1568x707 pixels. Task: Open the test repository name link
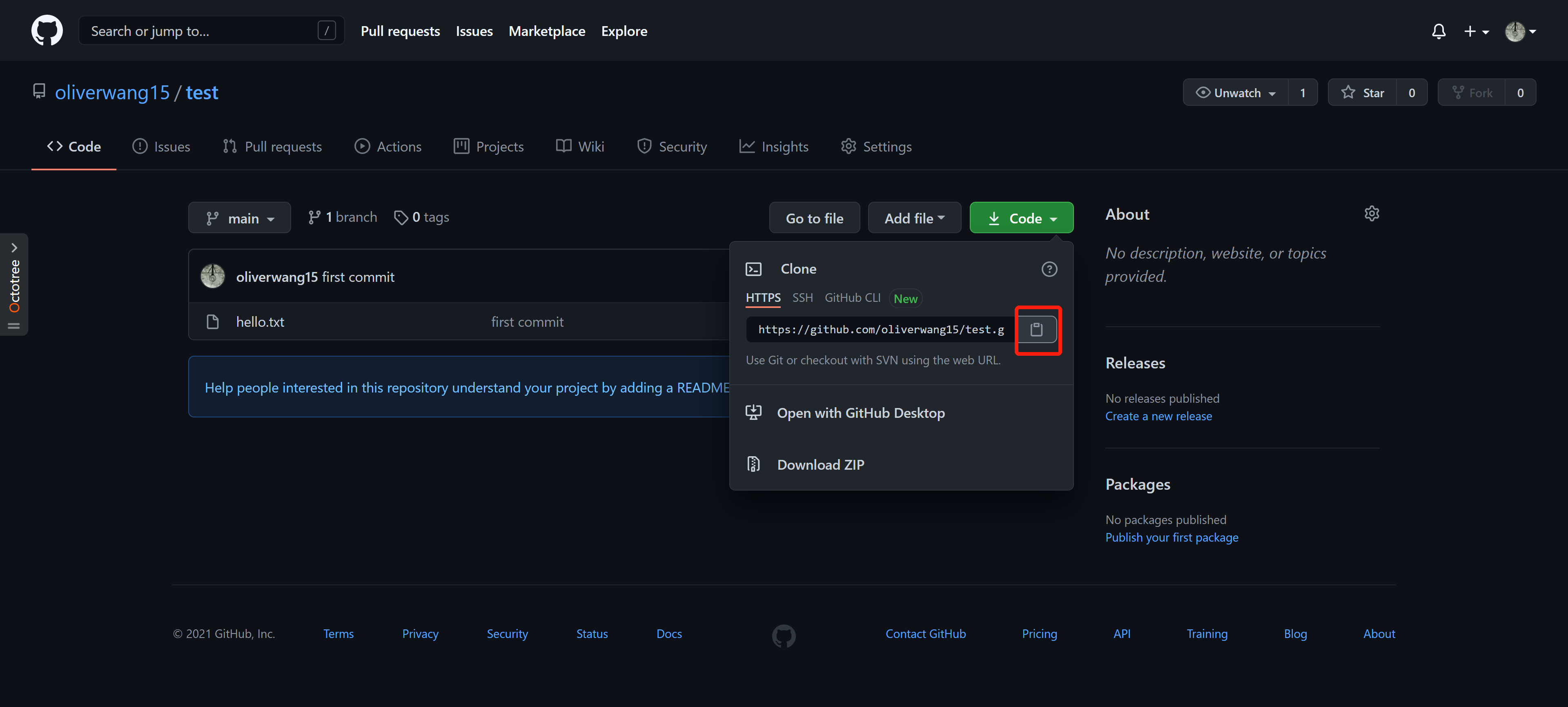[202, 93]
